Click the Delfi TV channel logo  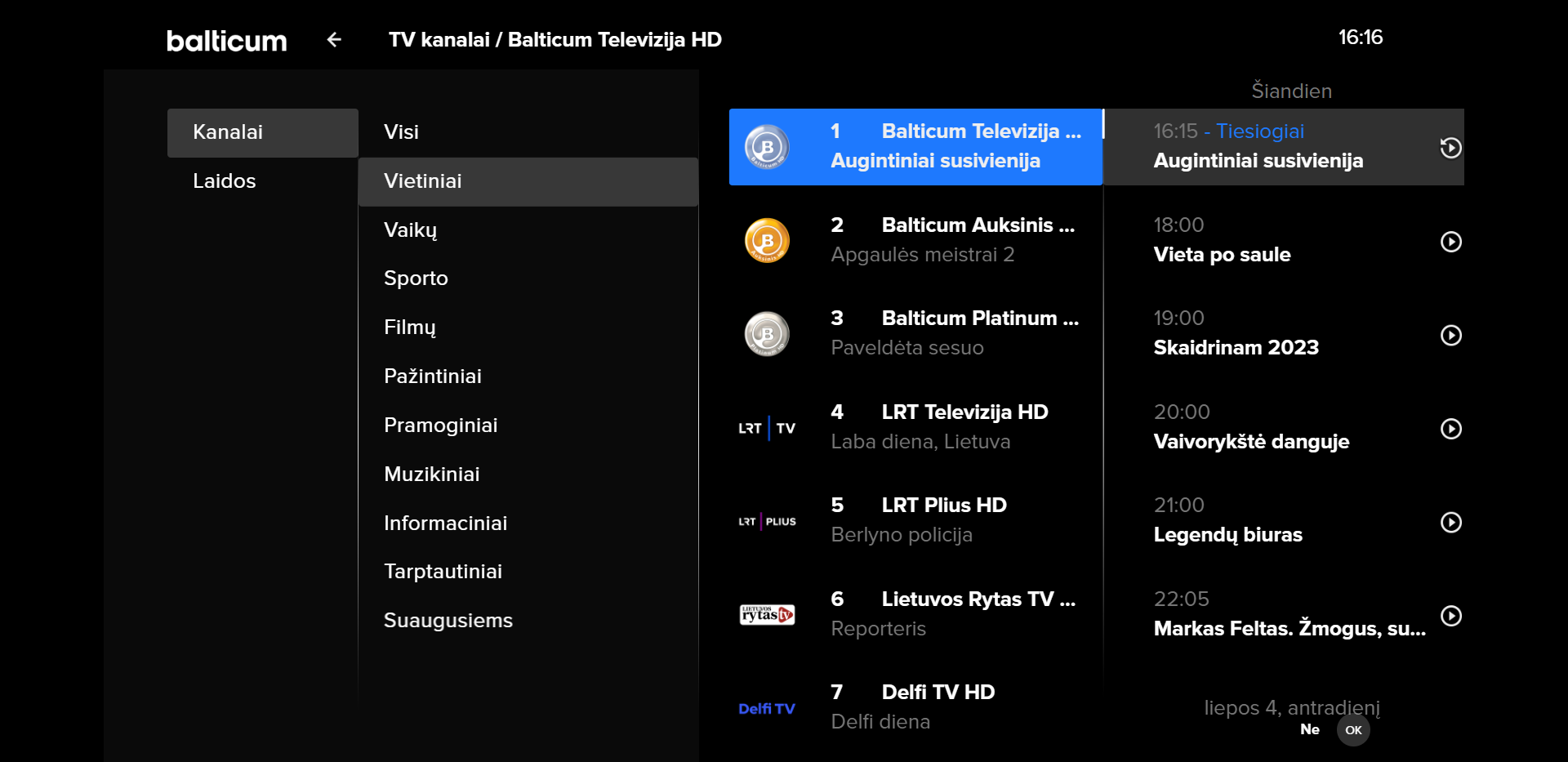click(767, 708)
